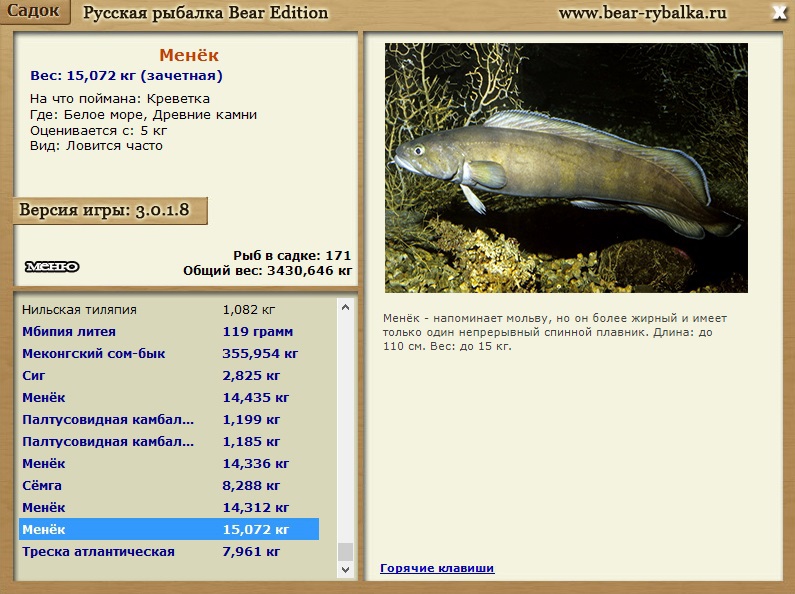Select Палтусовидная камбала 1,199 кг row
This screenshot has height=594, width=795.
point(169,420)
